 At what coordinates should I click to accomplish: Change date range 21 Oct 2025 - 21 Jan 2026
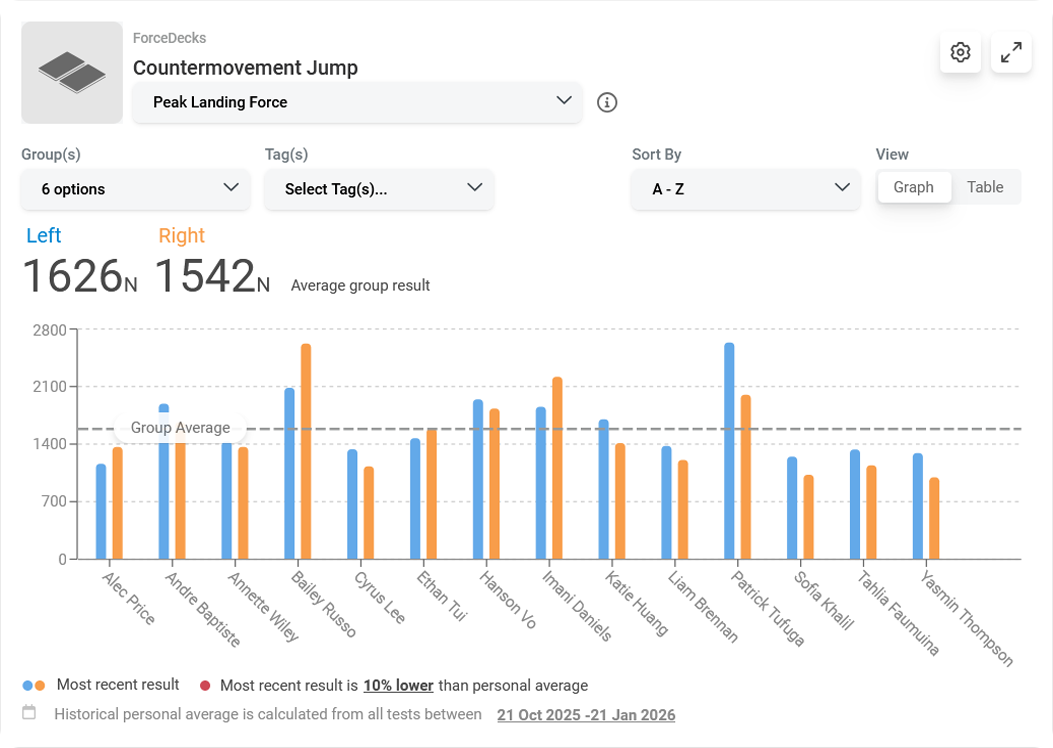click(x=586, y=715)
